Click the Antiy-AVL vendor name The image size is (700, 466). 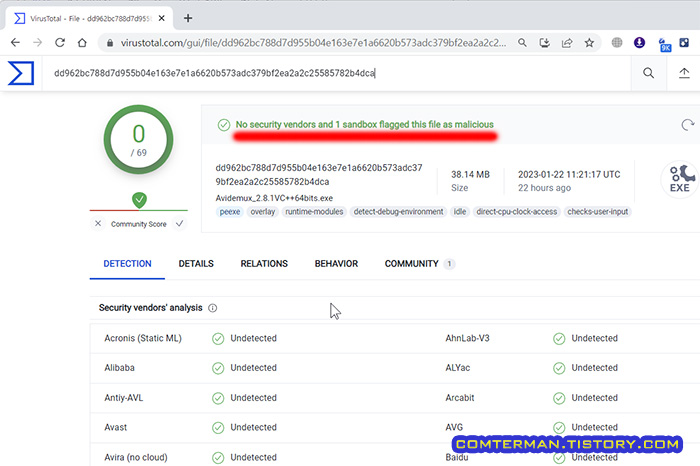click(124, 398)
